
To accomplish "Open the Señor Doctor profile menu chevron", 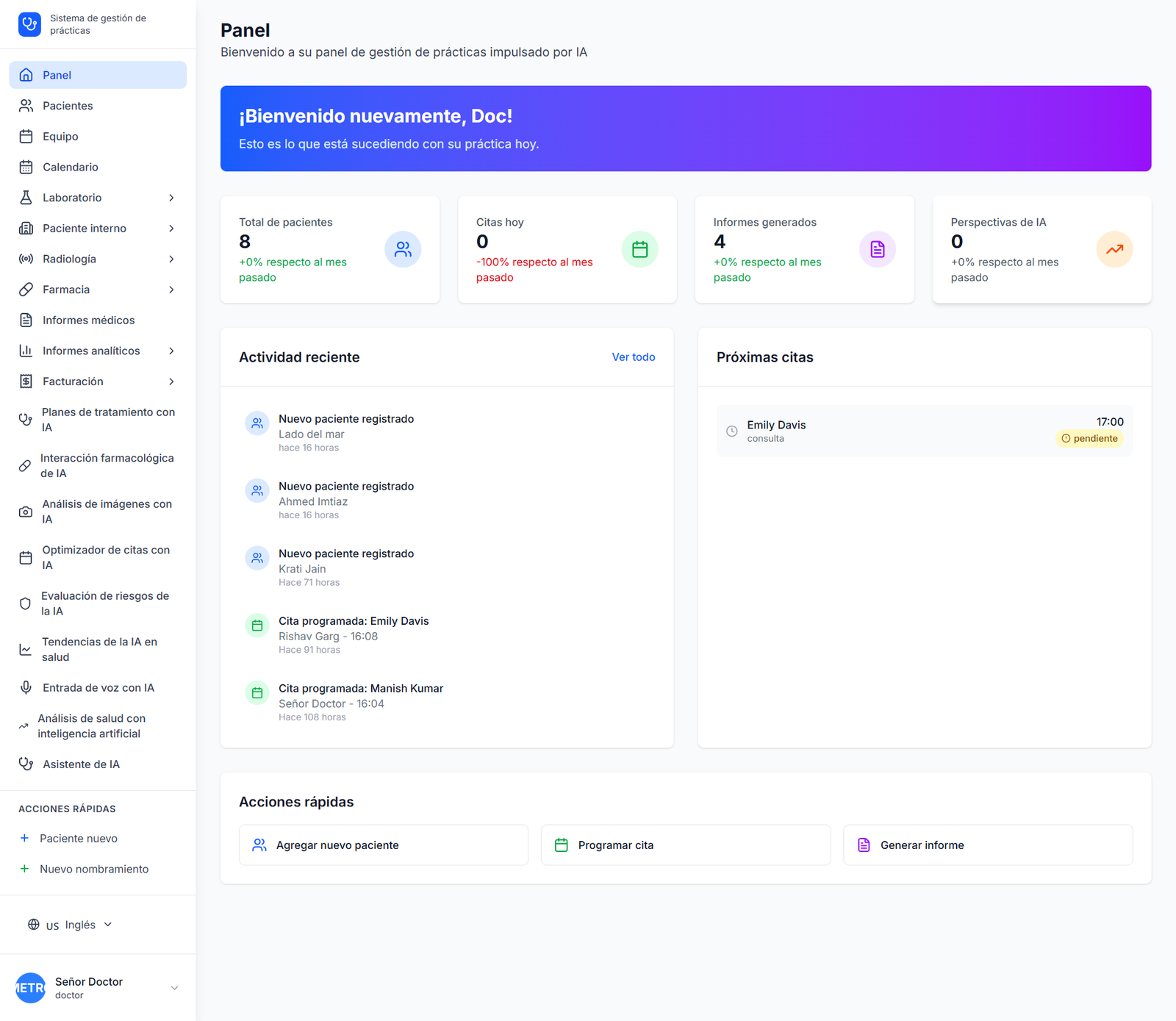I will point(174,988).
